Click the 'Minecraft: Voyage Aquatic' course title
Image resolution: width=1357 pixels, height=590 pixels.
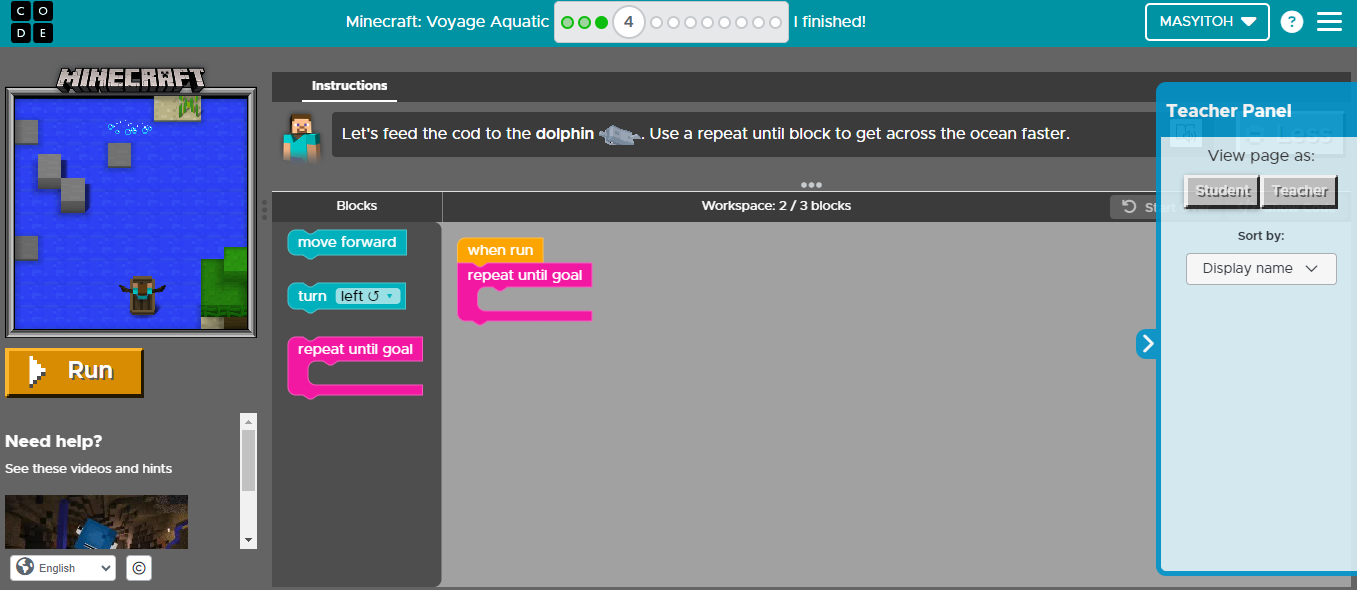pyautogui.click(x=447, y=22)
